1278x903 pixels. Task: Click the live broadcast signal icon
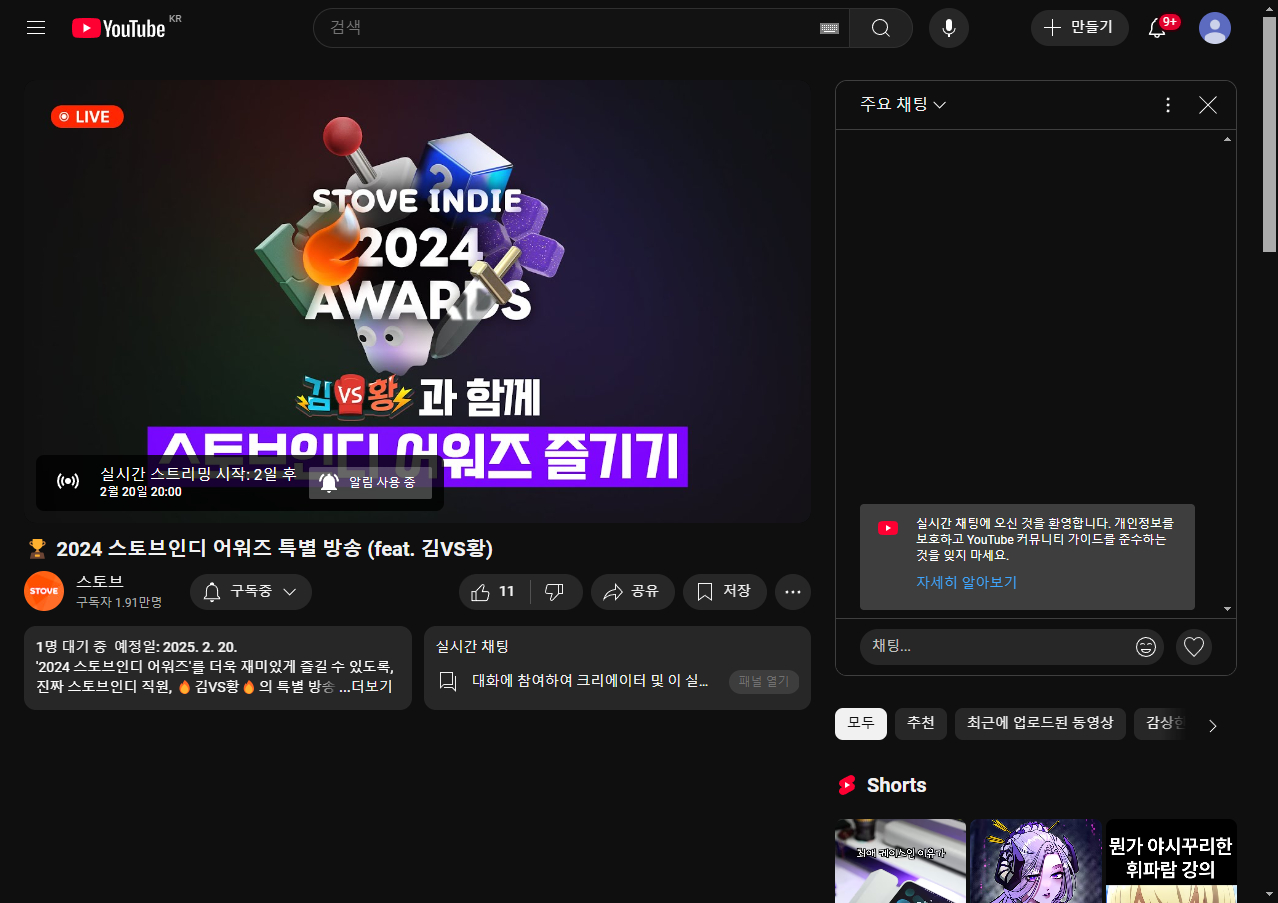coord(68,482)
